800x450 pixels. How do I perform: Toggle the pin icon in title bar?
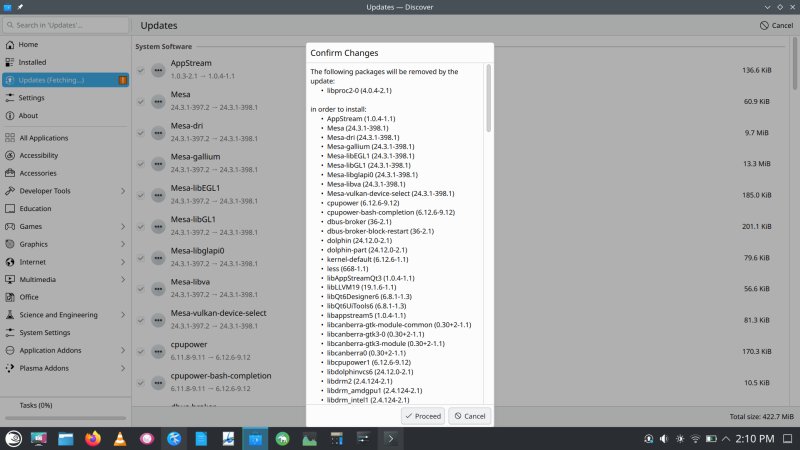(x=20, y=7)
